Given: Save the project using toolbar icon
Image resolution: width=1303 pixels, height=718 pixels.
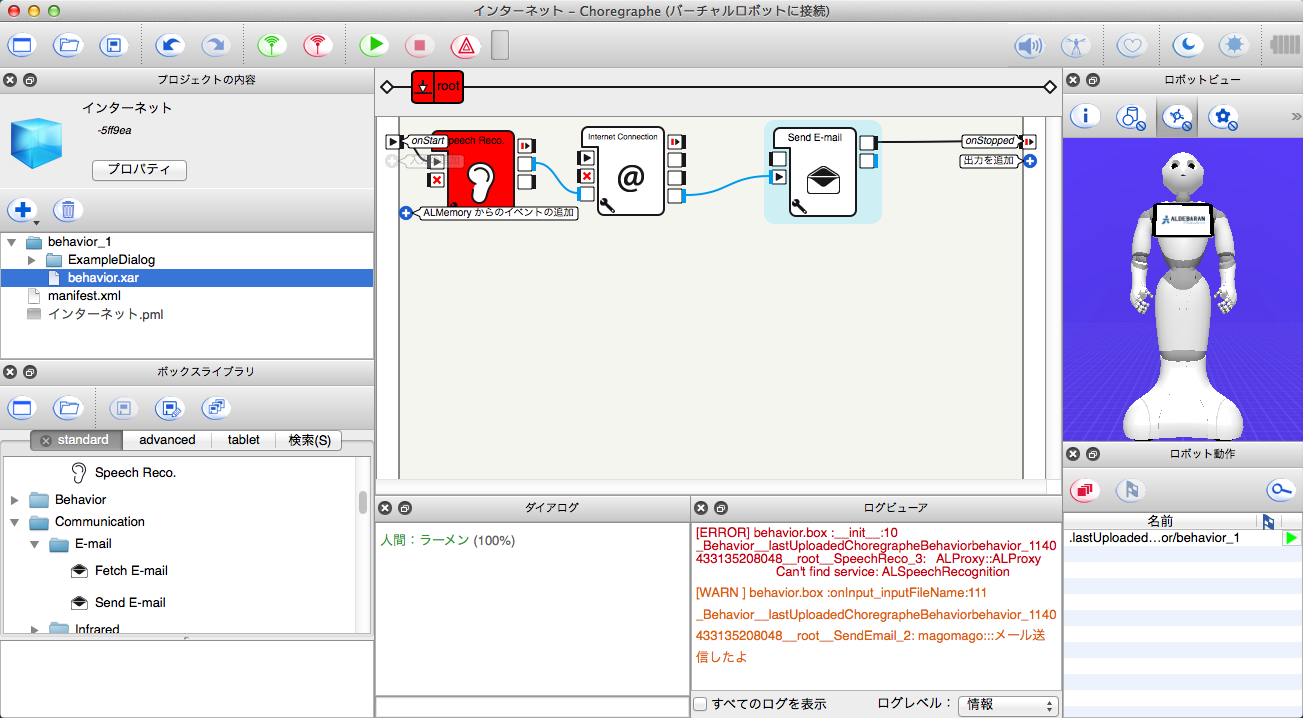Looking at the screenshot, I should click(114, 45).
